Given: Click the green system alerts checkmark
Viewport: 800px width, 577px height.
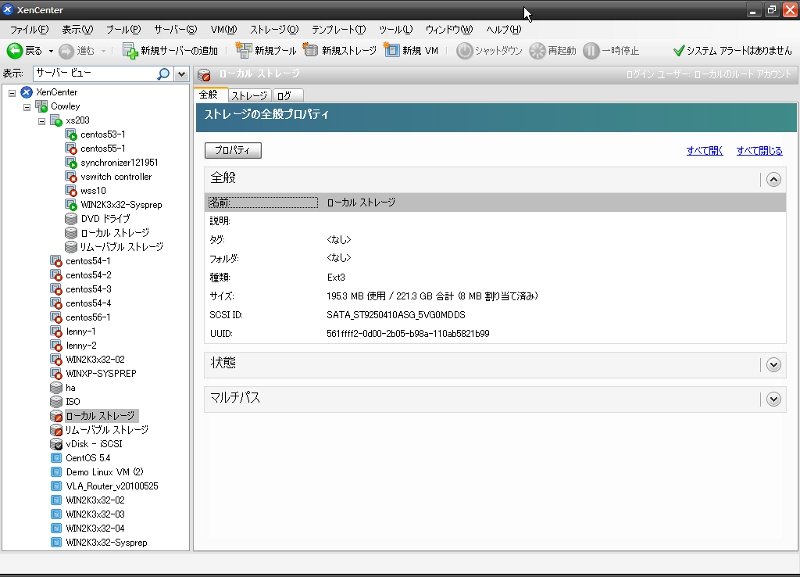Looking at the screenshot, I should pyautogui.click(x=679, y=51).
